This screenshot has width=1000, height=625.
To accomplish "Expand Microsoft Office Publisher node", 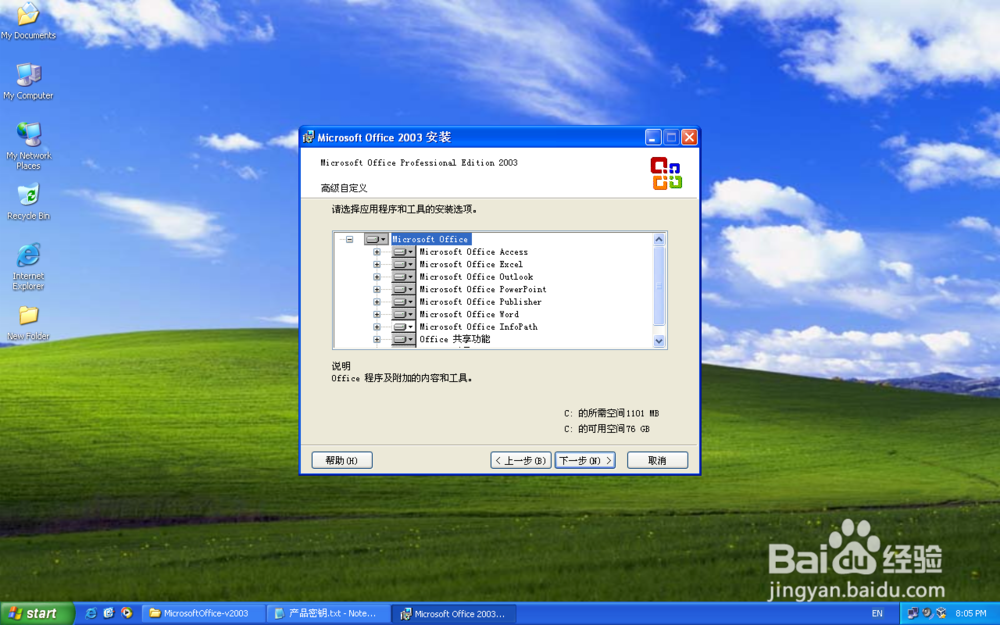I will 377,302.
